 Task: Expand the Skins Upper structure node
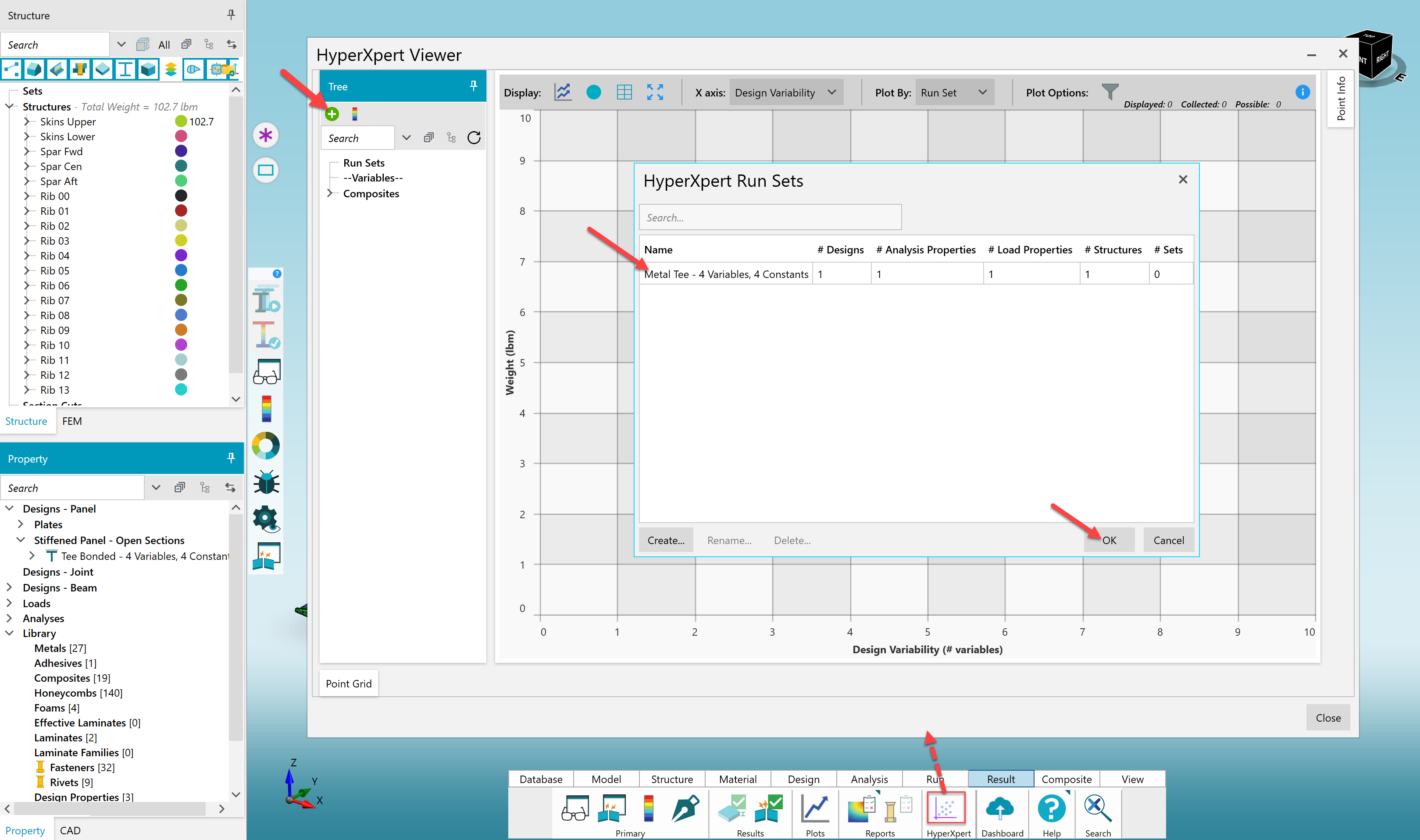[27, 121]
